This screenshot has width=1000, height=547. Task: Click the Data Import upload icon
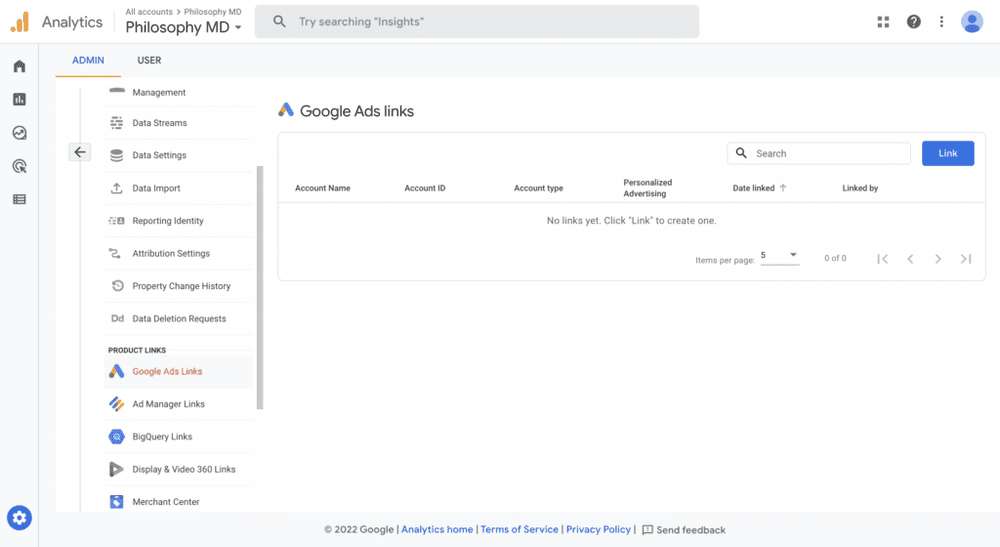point(117,188)
